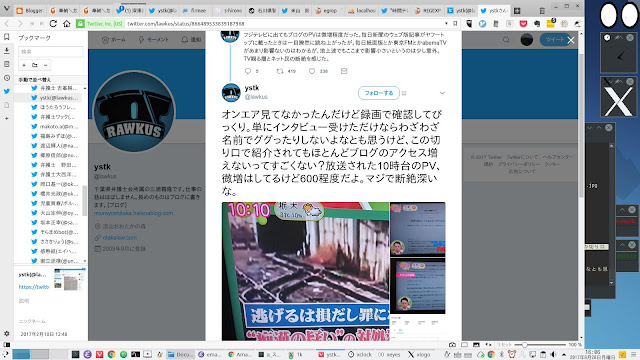The width and height of the screenshot is (640, 360).
Task: Click the ystk author name in tweet
Action: pos(252,88)
